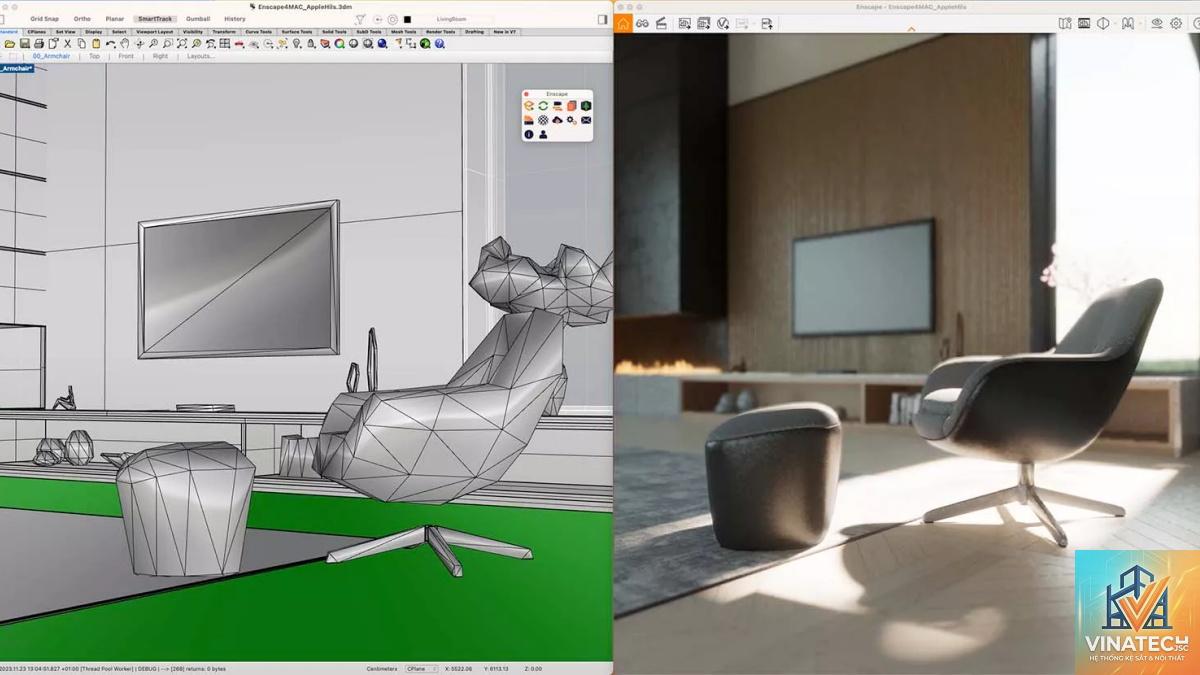Click the orange home icon in Enscape
The width and height of the screenshot is (1200, 675).
tap(623, 23)
